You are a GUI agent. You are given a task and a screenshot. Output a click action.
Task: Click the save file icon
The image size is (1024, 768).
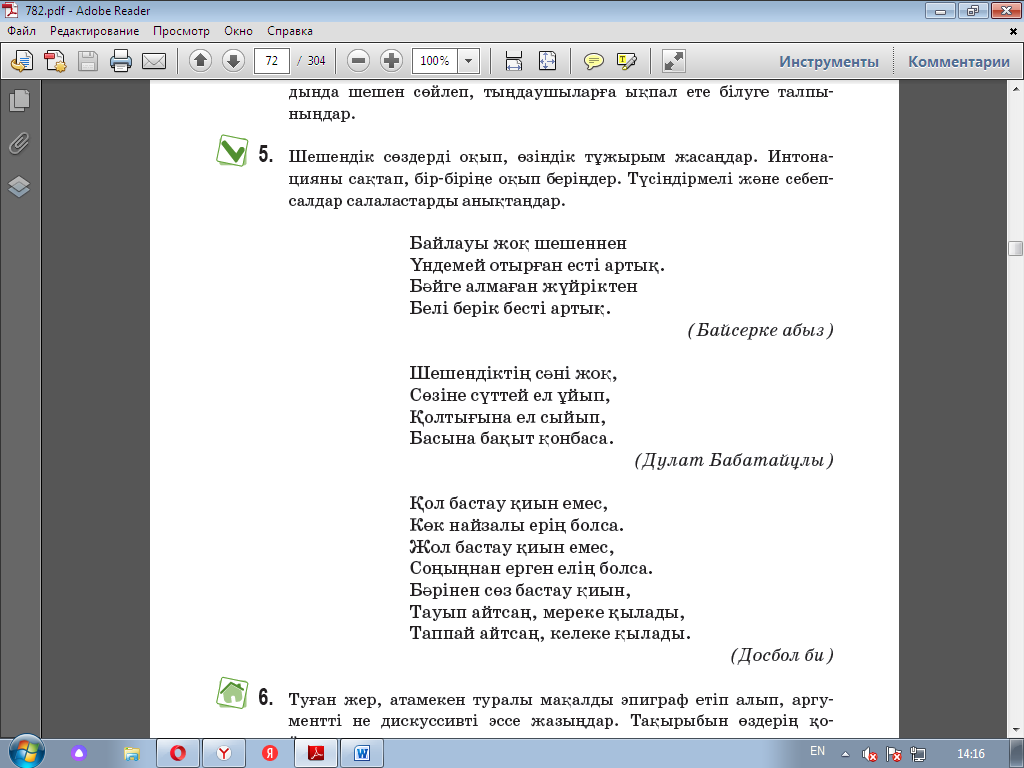[x=88, y=61]
